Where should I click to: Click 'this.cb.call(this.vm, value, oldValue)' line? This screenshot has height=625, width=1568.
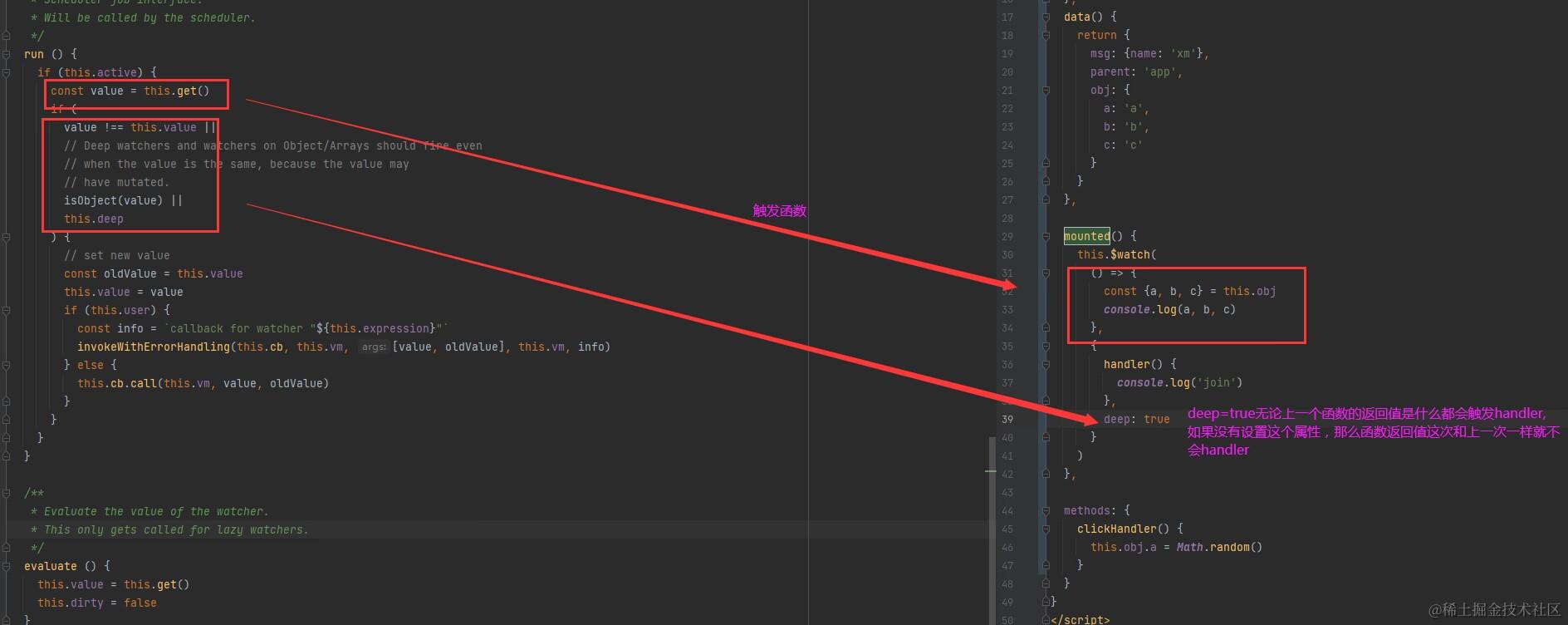point(203,383)
